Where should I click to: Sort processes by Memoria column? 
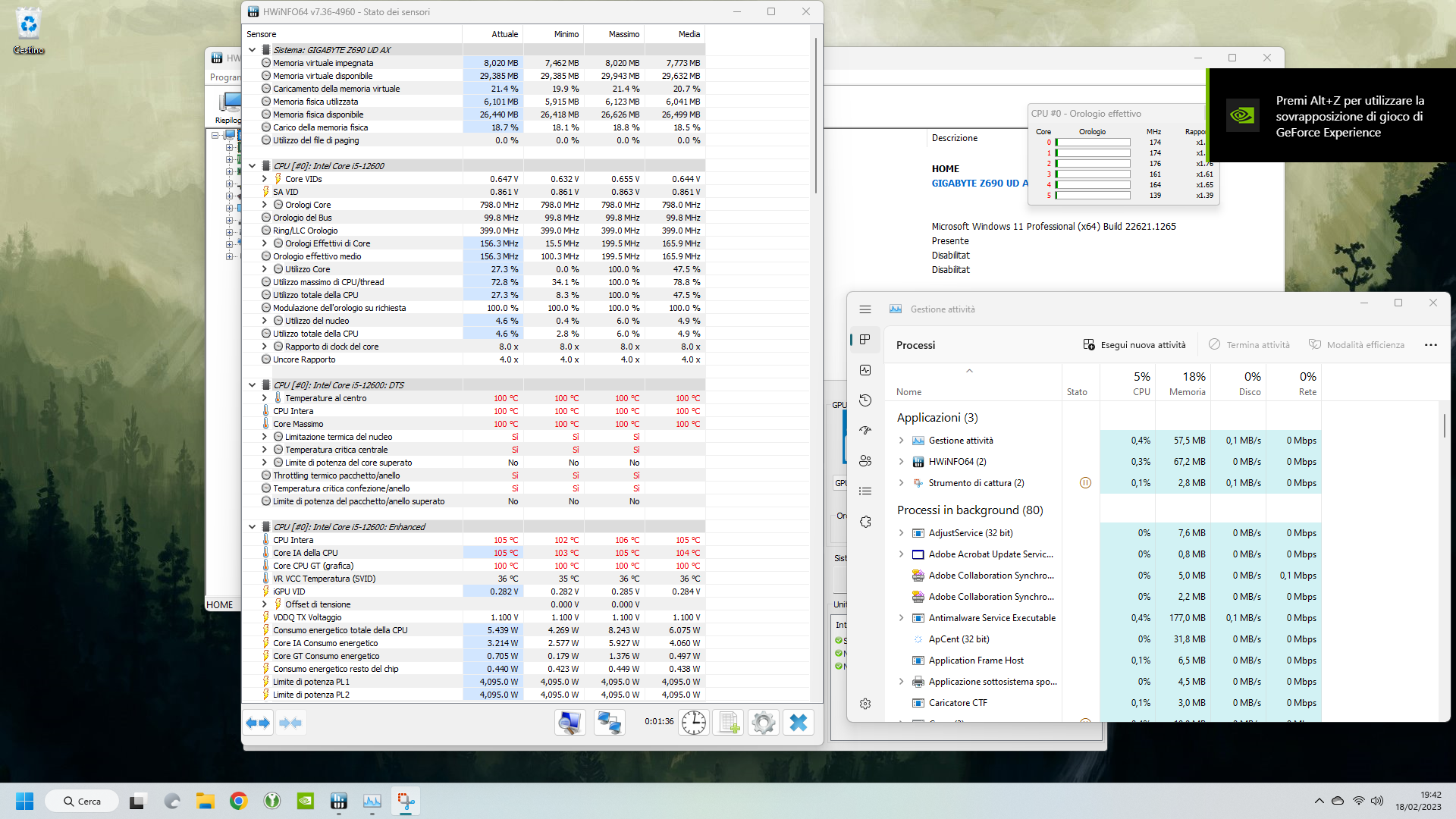(x=1183, y=383)
